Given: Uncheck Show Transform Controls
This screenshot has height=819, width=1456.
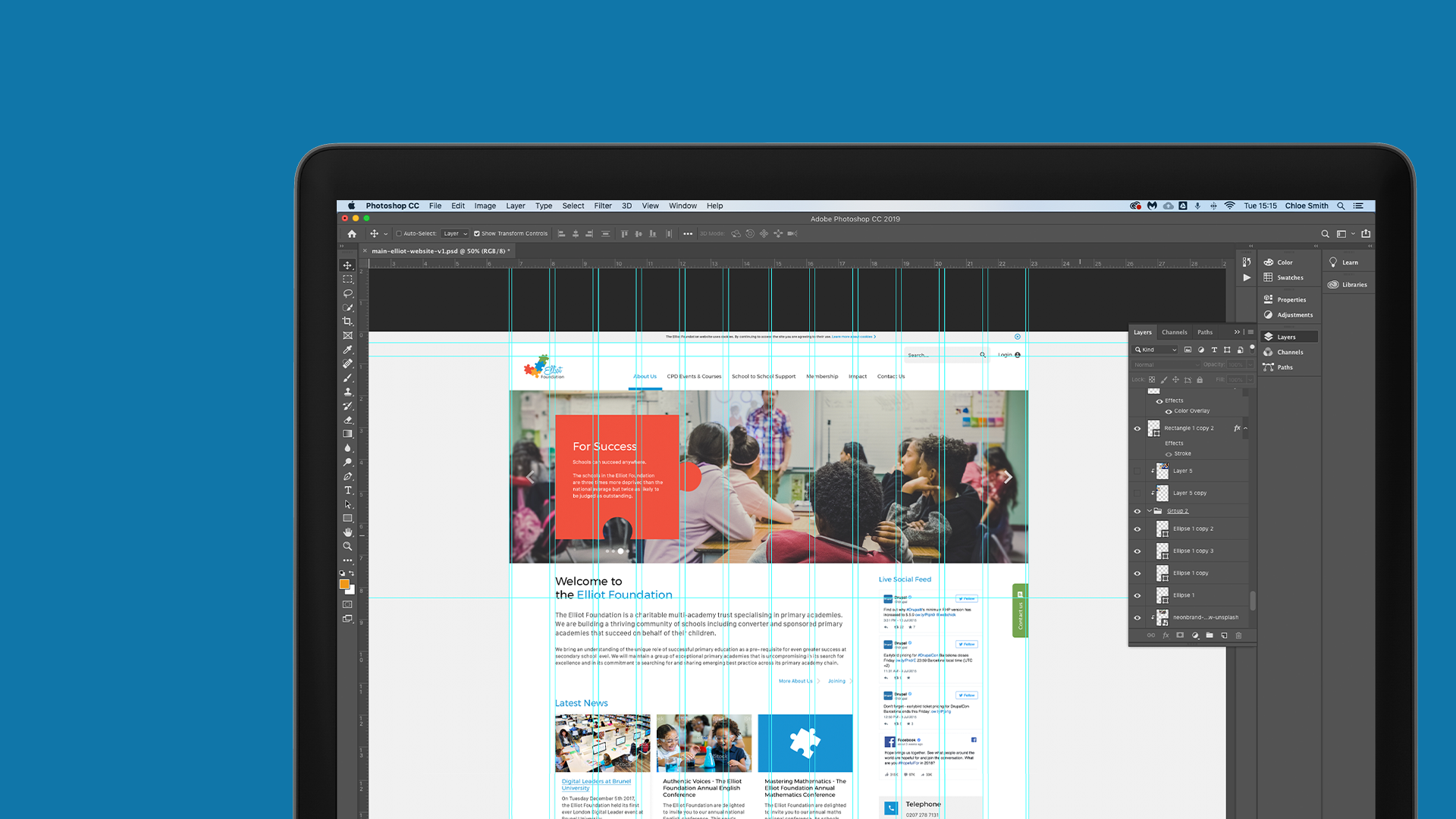Looking at the screenshot, I should 477,234.
